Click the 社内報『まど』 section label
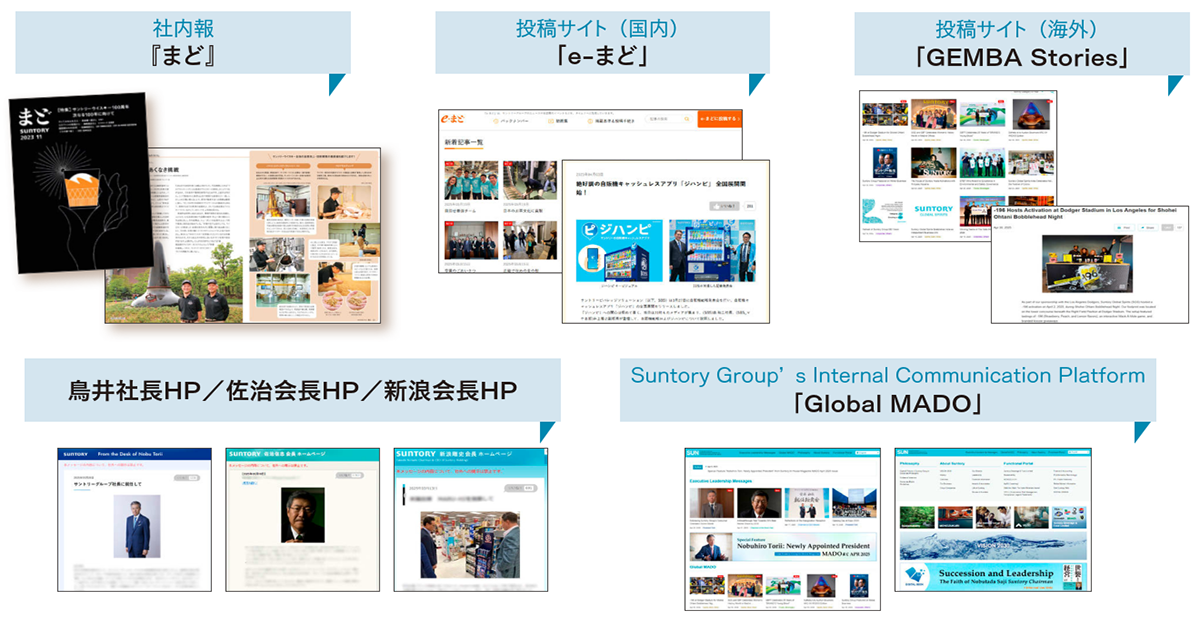This screenshot has width=1200, height=630. point(182,42)
